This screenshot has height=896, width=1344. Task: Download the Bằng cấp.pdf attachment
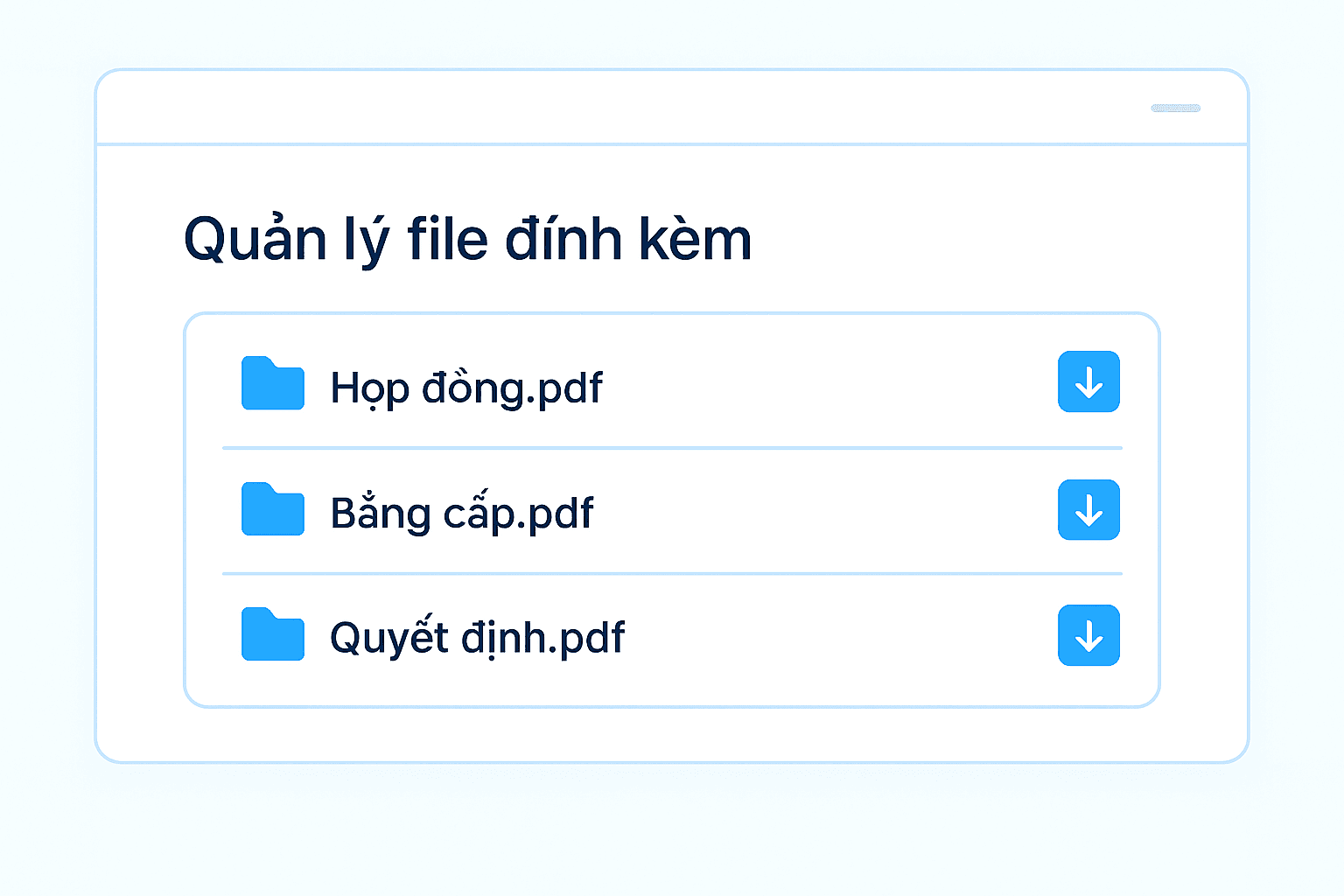[x=1088, y=510]
